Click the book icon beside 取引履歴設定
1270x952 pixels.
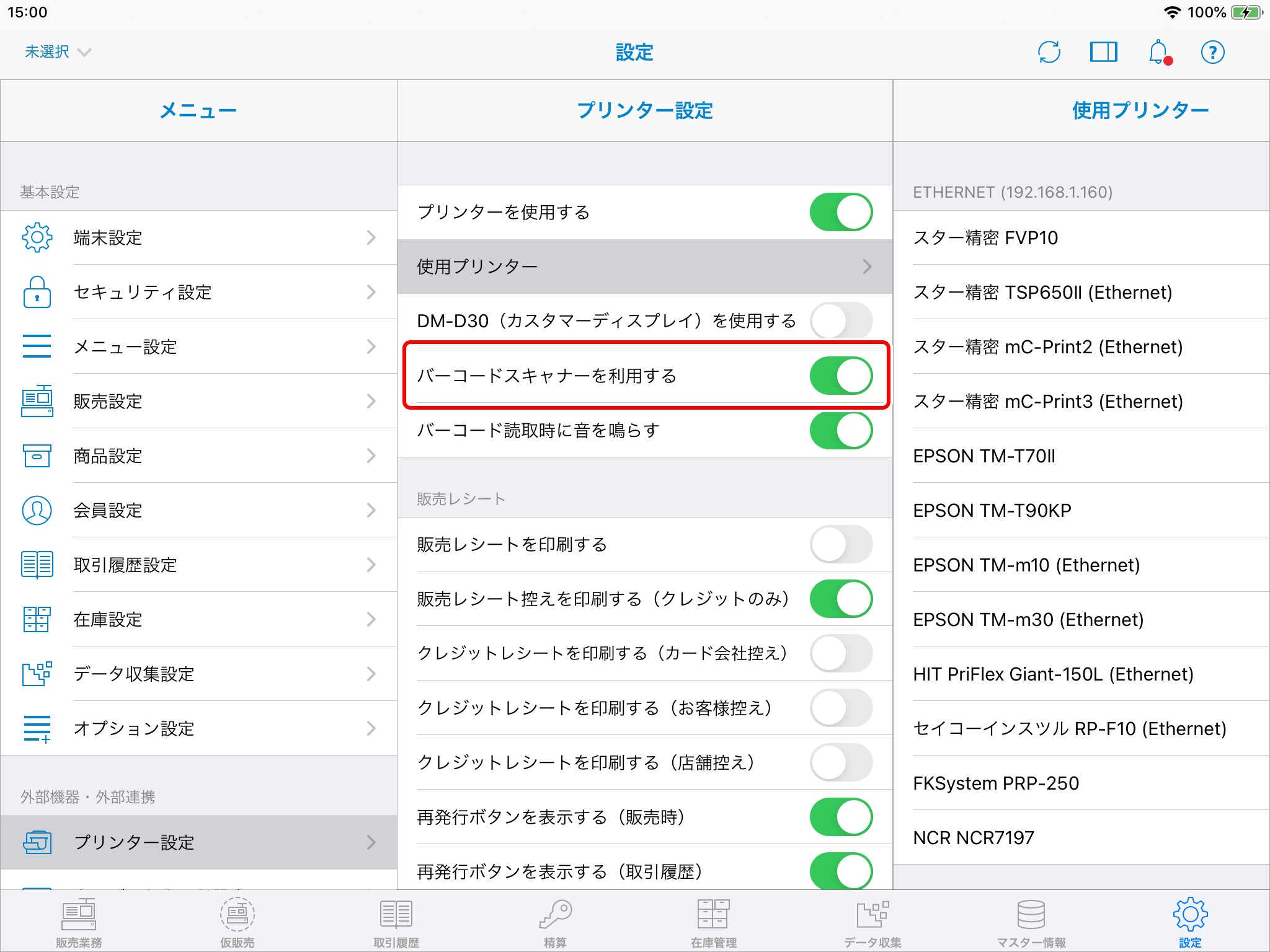[37, 565]
